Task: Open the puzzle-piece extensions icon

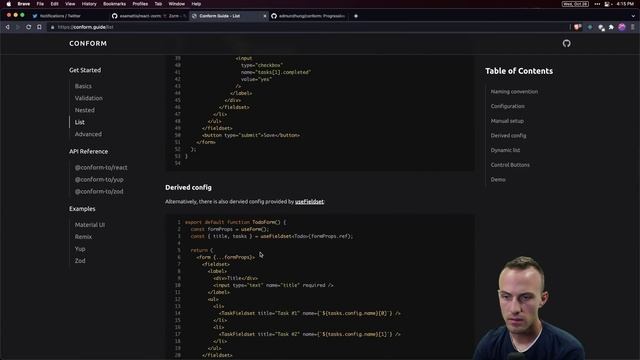Action: pos(611,27)
